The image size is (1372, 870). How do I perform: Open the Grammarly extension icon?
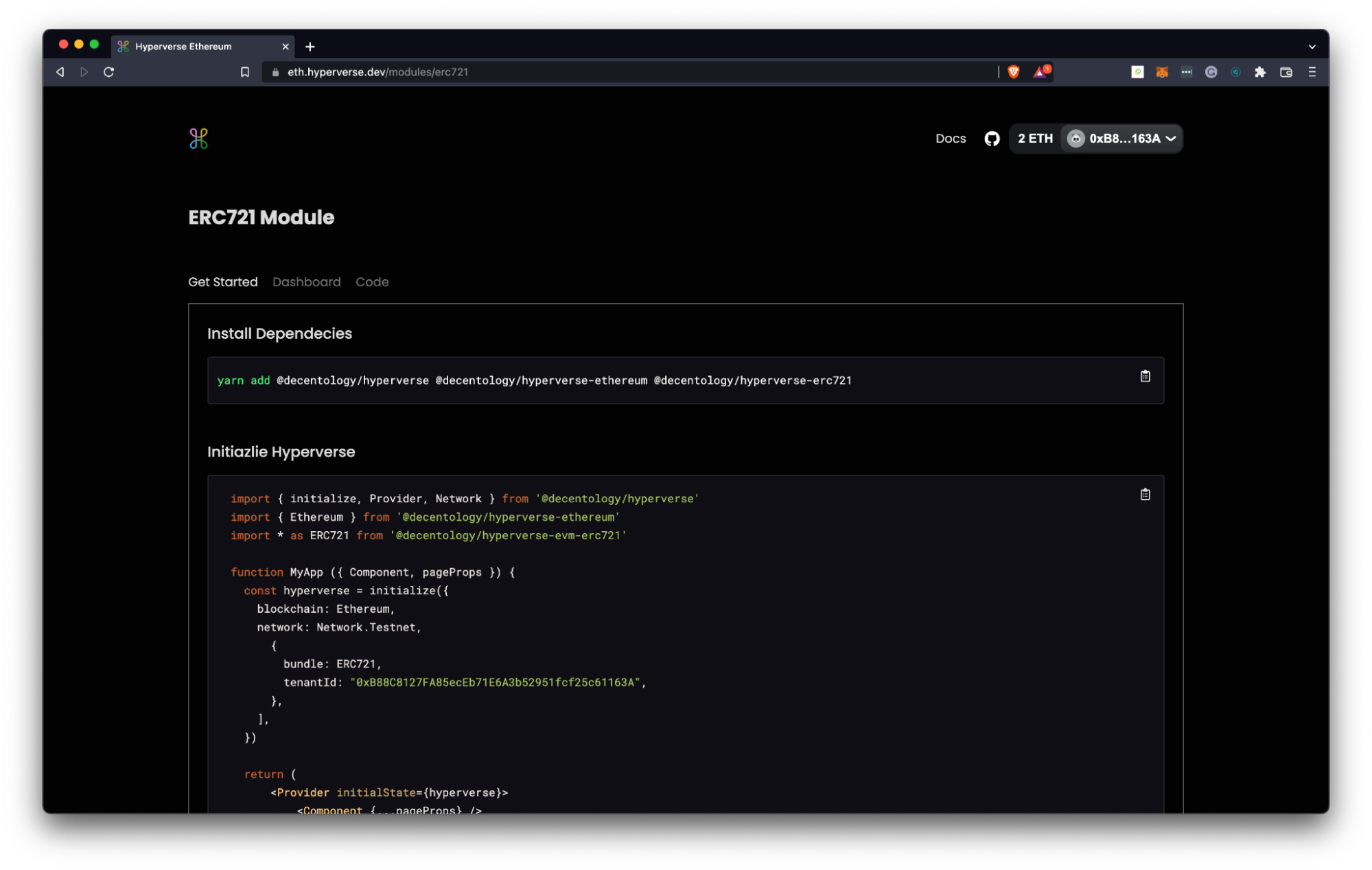pos(1211,71)
